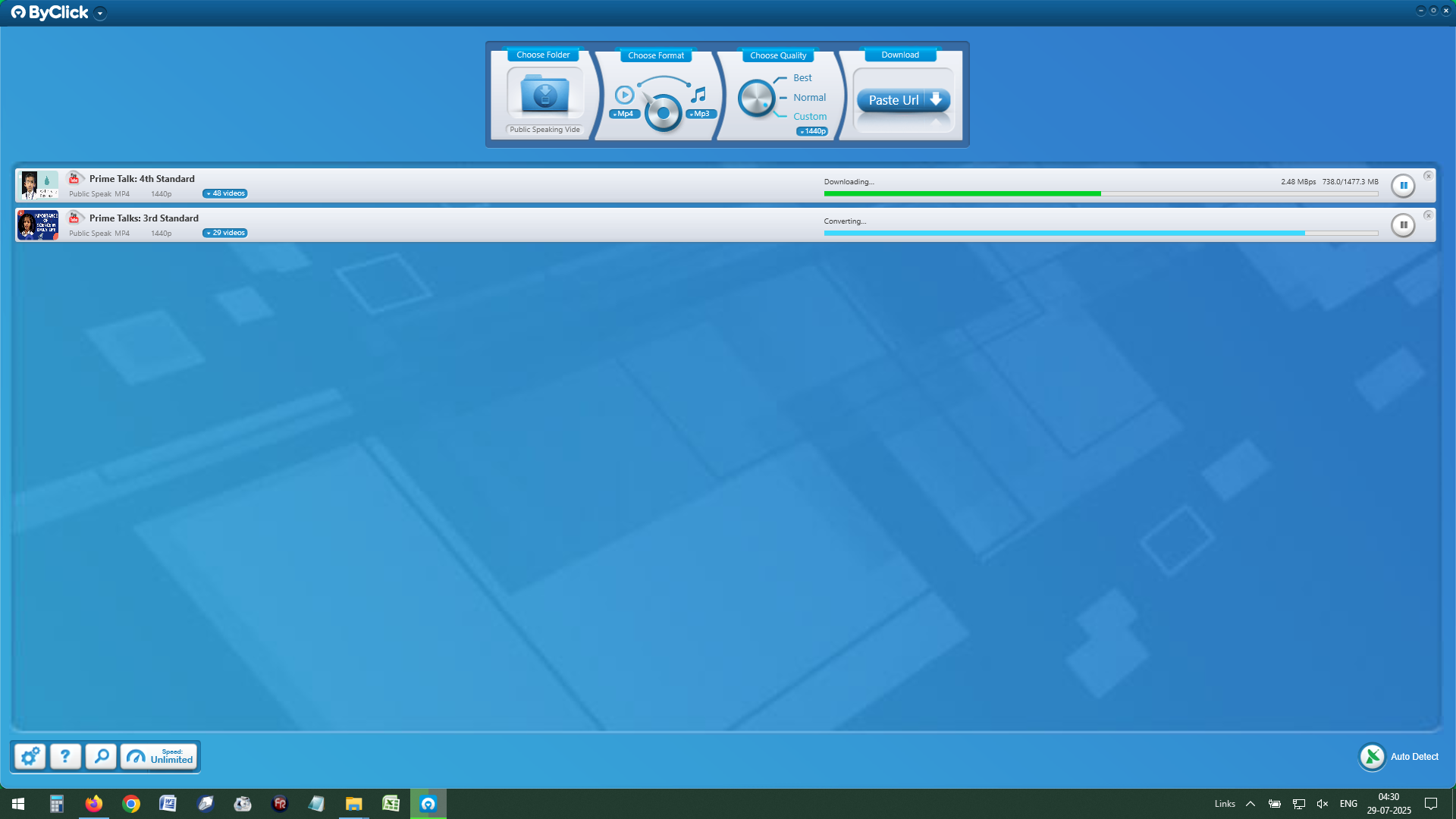Click the question mark help icon
Image resolution: width=1456 pixels, height=819 pixels.
click(65, 756)
